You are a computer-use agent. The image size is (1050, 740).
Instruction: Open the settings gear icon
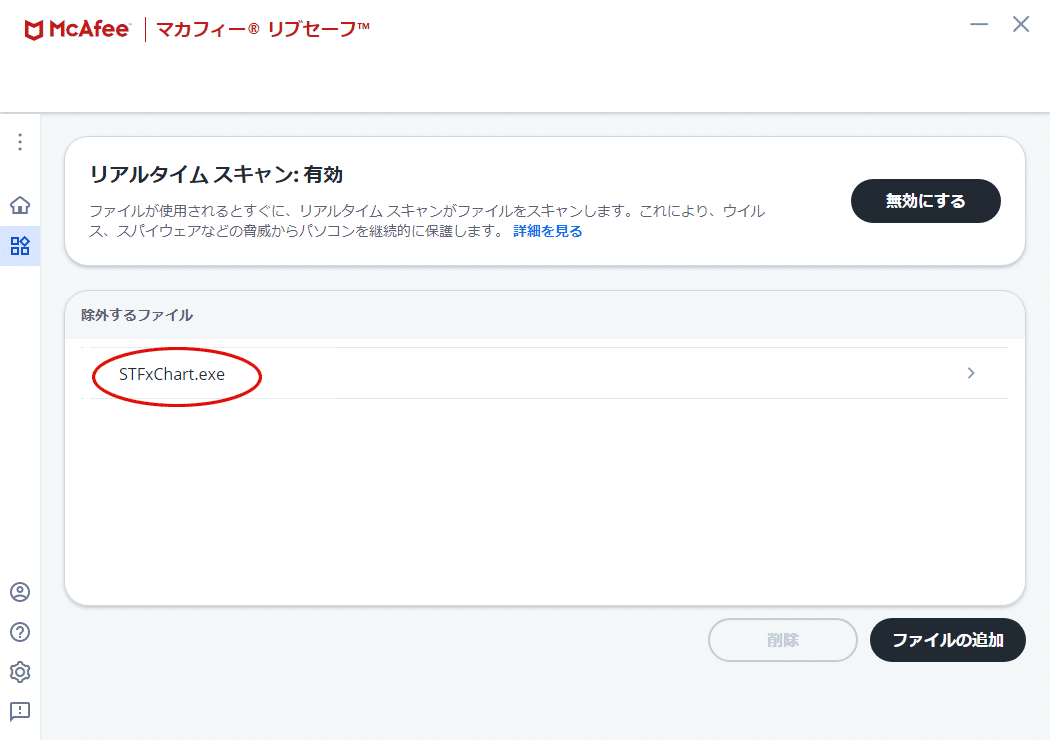click(20, 672)
